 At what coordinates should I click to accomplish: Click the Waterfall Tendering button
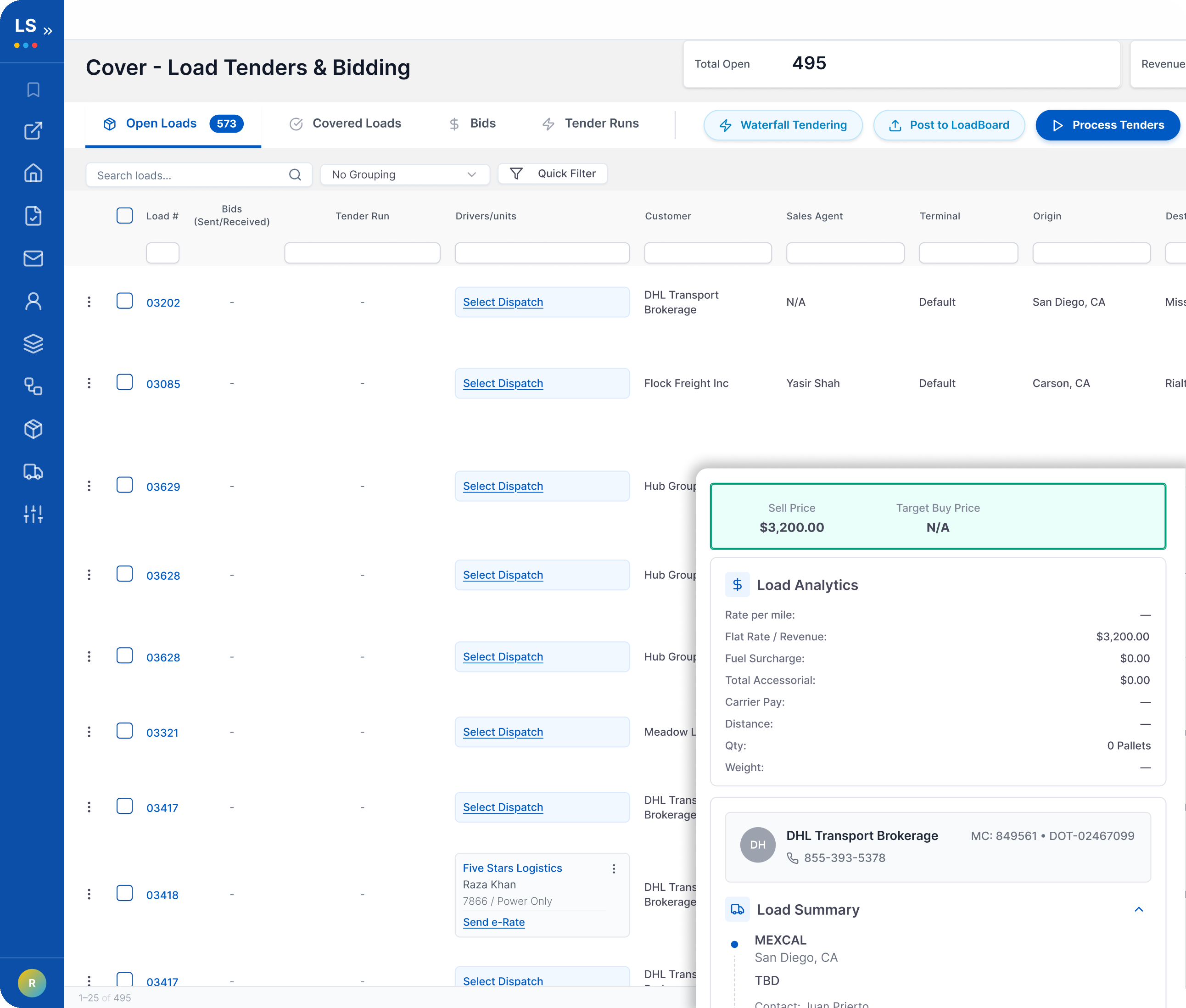click(783, 125)
